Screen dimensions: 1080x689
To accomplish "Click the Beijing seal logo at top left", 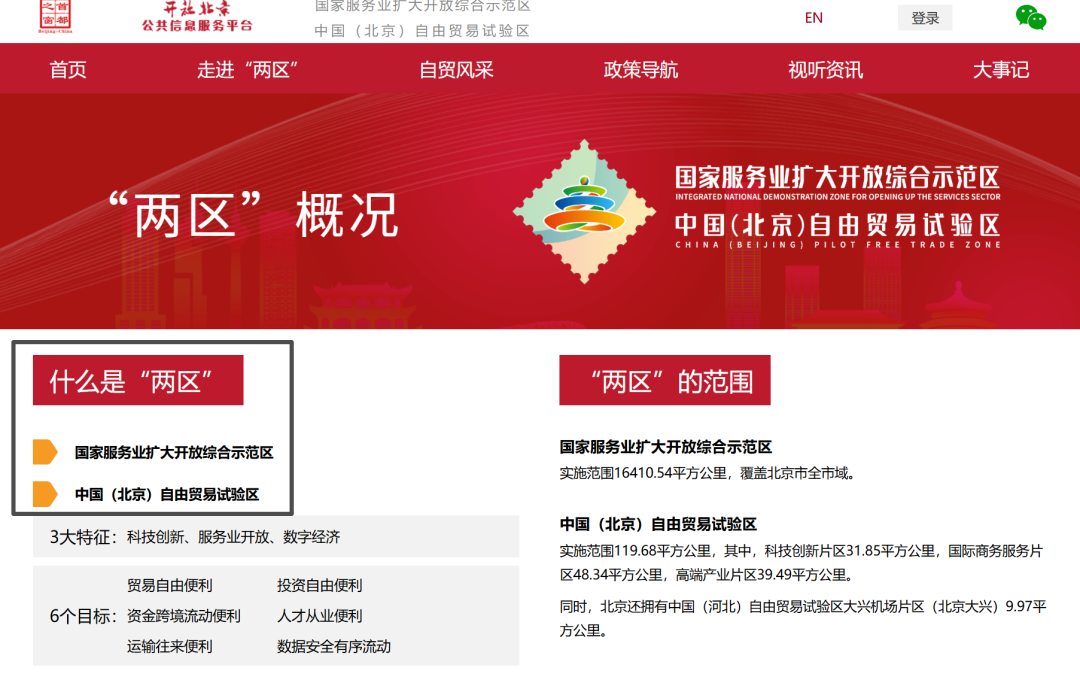I will 55,17.
